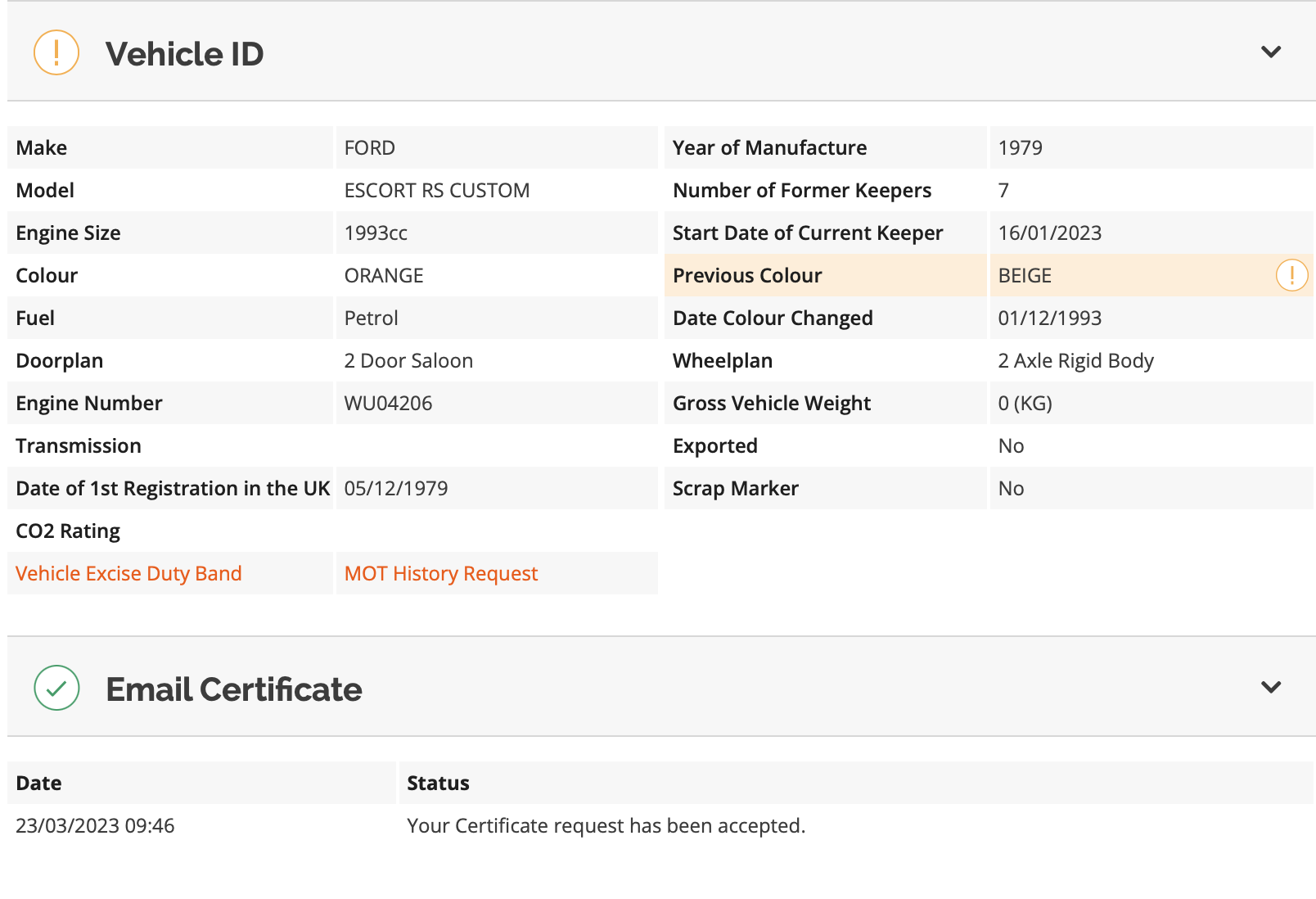Image resolution: width=1316 pixels, height=899 pixels.
Task: Select the Number of Former Keepers value 7
Action: tap(1003, 190)
